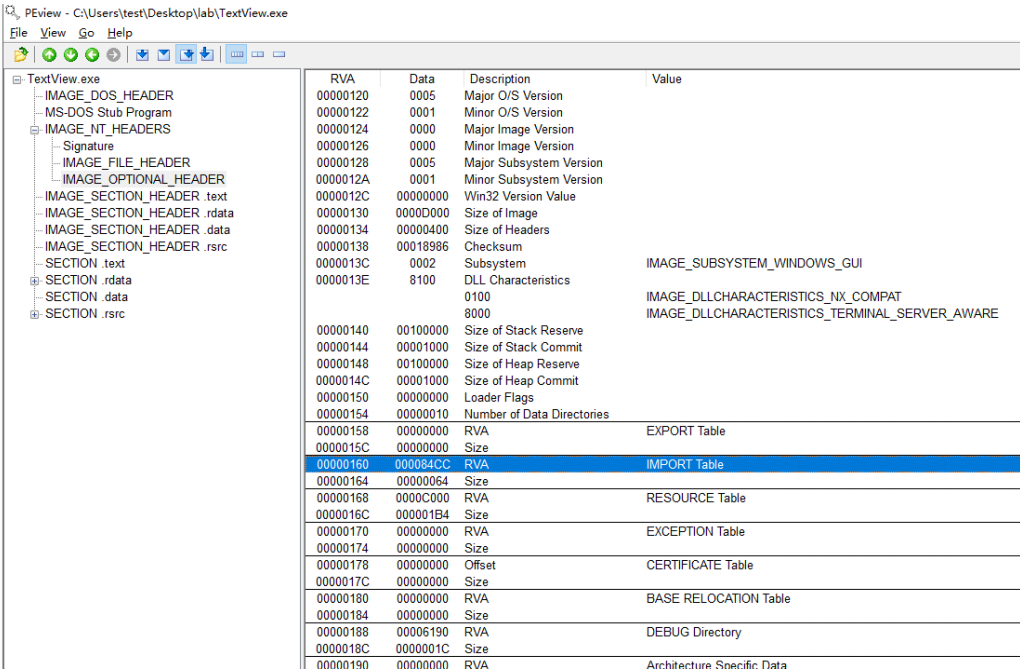Image resolution: width=1020 pixels, height=672 pixels.
Task: Select the two-segment width toolbar icon
Action: 258,55
